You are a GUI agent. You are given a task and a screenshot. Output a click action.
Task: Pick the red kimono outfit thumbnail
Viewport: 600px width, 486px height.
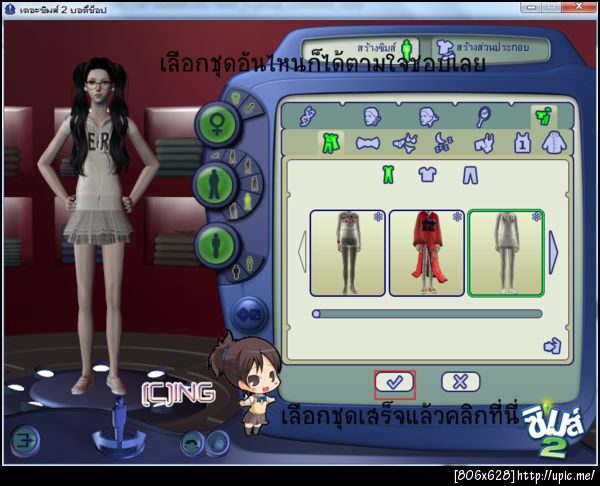tap(427, 253)
